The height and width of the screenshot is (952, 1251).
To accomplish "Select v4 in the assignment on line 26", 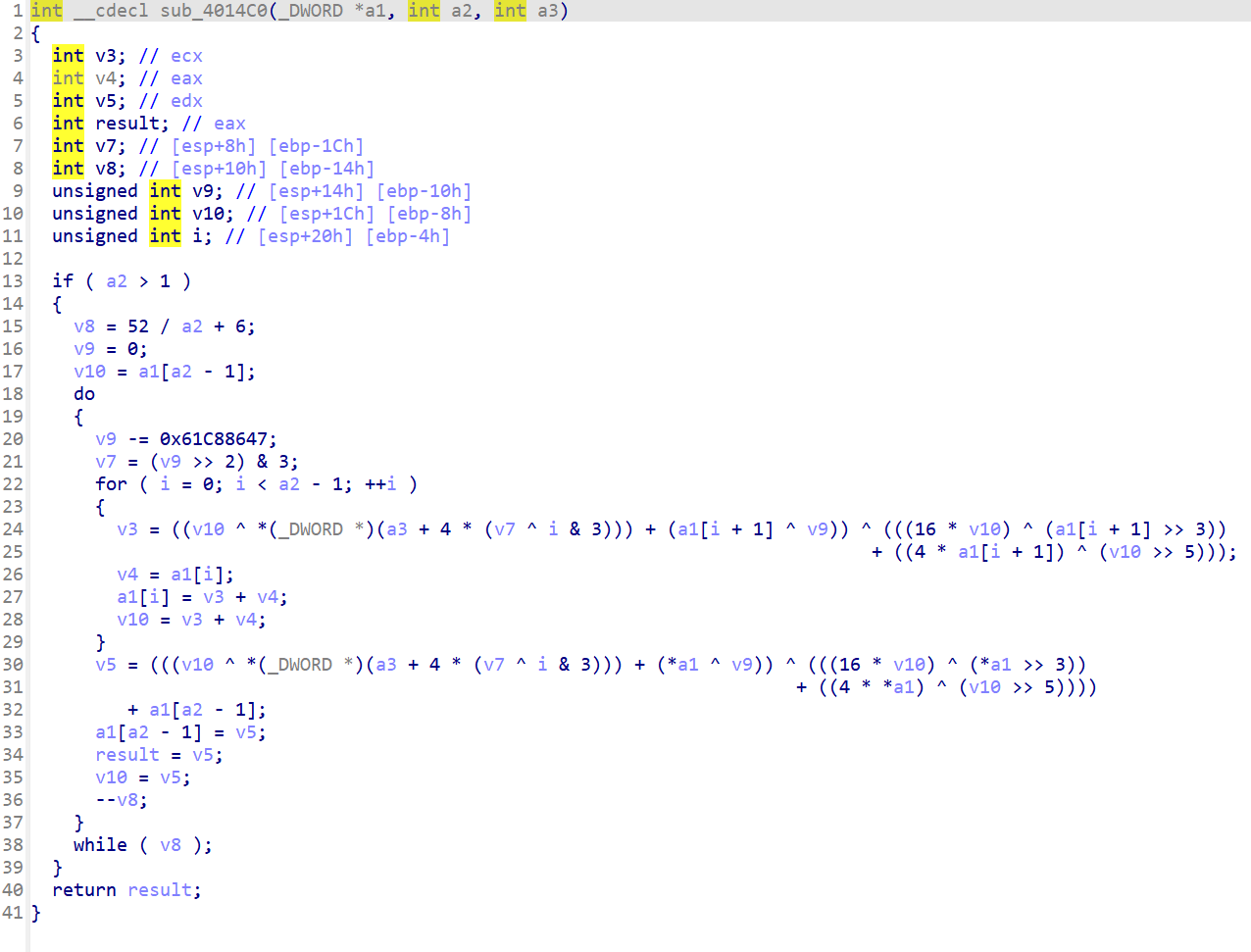I will pos(127,575).
